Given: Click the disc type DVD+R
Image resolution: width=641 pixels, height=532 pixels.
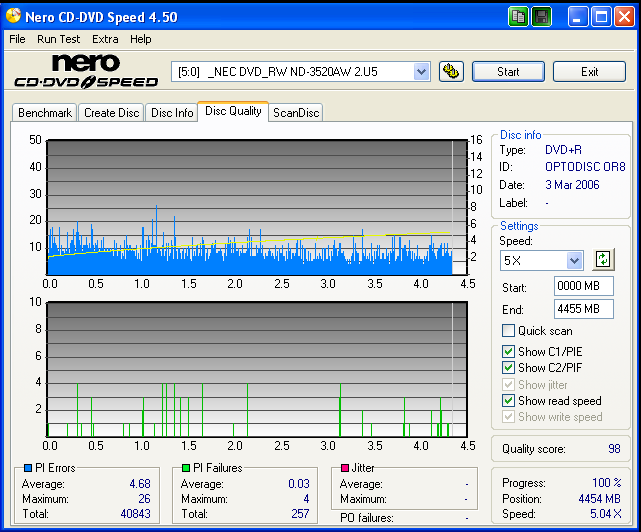Looking at the screenshot, I should (563, 150).
